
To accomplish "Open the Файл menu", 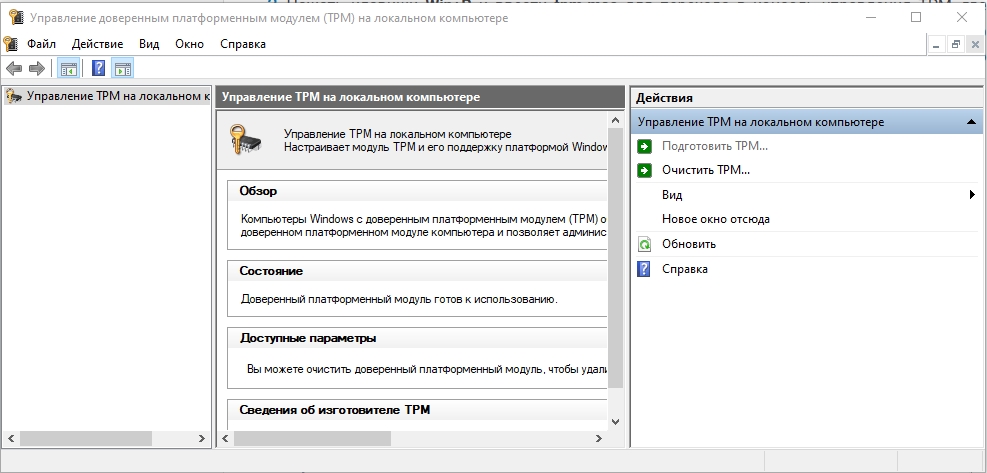I will [42, 44].
